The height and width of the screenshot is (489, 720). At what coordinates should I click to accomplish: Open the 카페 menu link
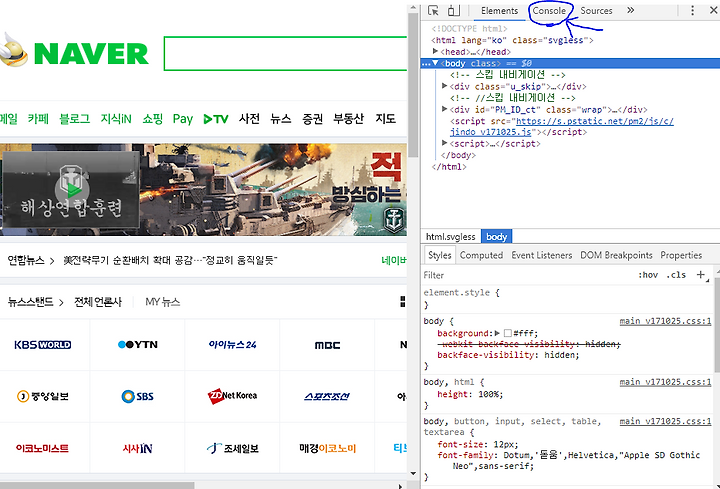click(38, 119)
